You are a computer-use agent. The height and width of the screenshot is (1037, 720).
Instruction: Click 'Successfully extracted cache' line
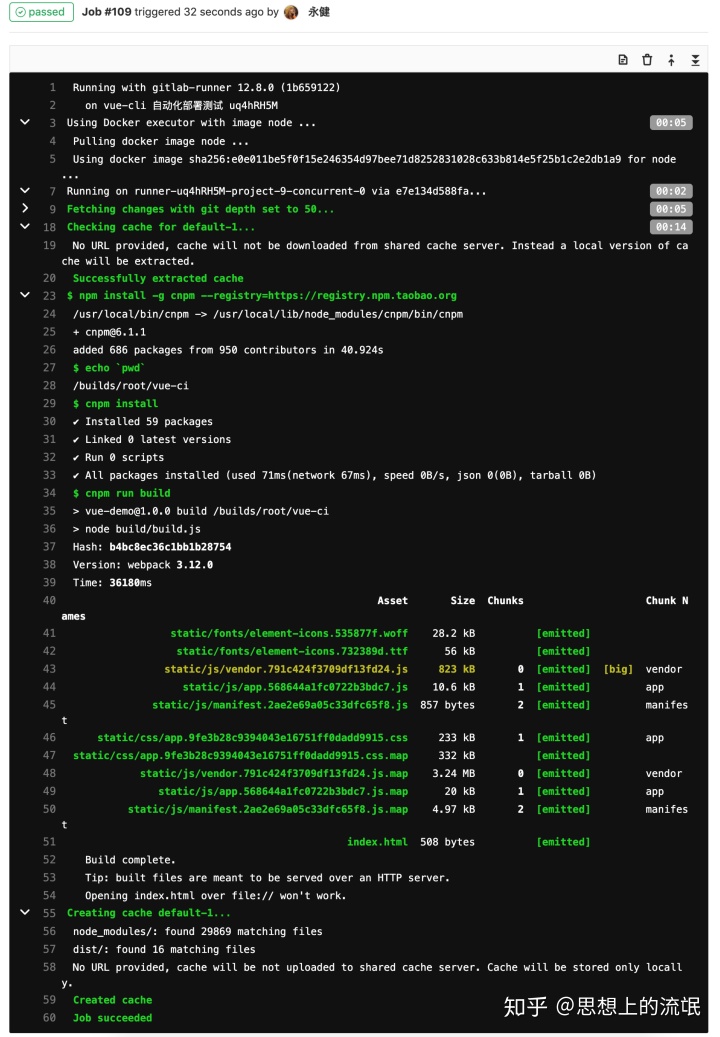158,278
